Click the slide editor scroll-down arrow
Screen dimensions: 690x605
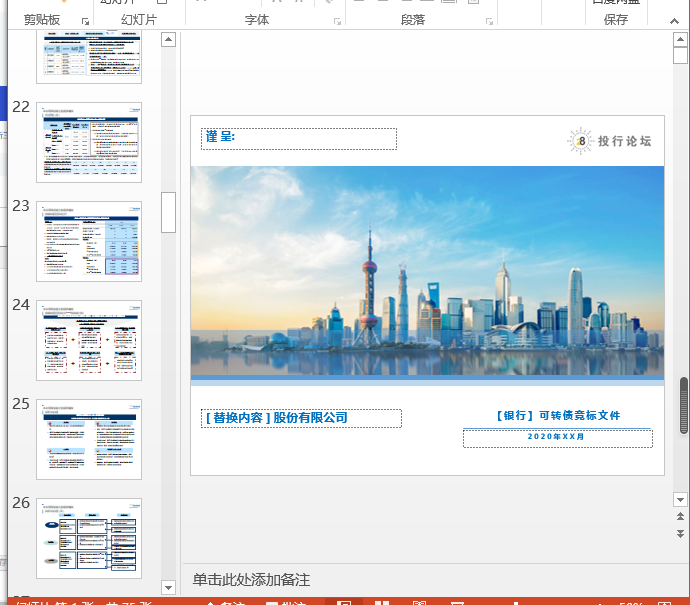coord(680,499)
